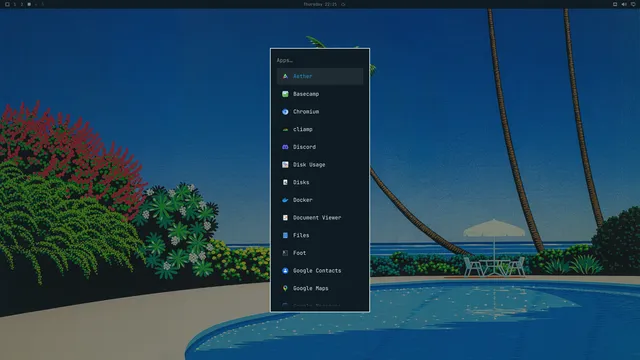Image resolution: width=640 pixels, height=360 pixels.
Task: Open Discord via its purple icon
Action: pyautogui.click(x=285, y=147)
